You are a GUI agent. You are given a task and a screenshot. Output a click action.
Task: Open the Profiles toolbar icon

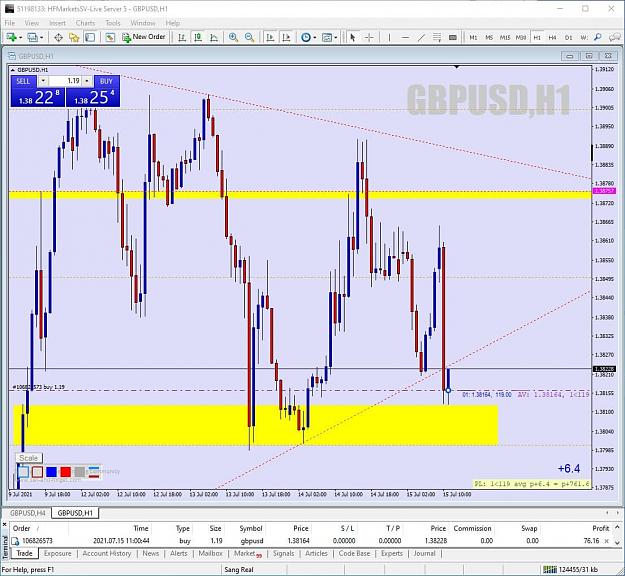point(32,37)
